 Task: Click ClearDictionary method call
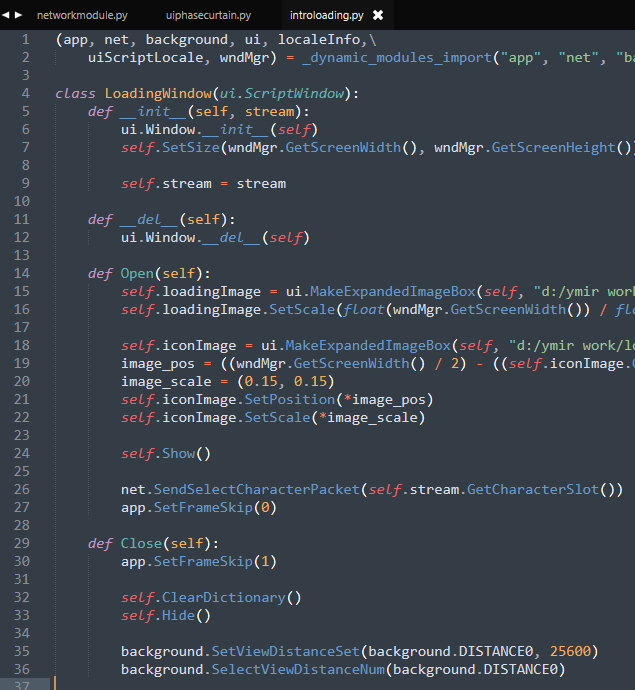[224, 597]
